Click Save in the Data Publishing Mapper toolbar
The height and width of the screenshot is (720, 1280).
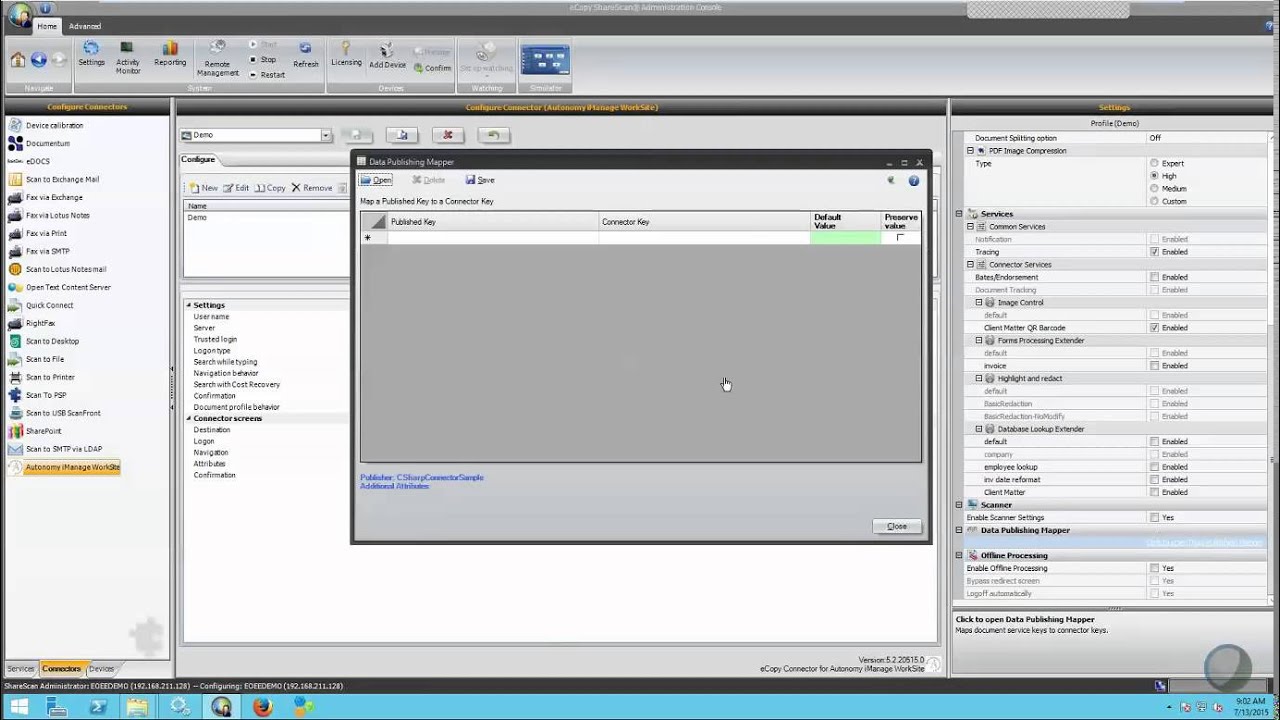point(480,180)
